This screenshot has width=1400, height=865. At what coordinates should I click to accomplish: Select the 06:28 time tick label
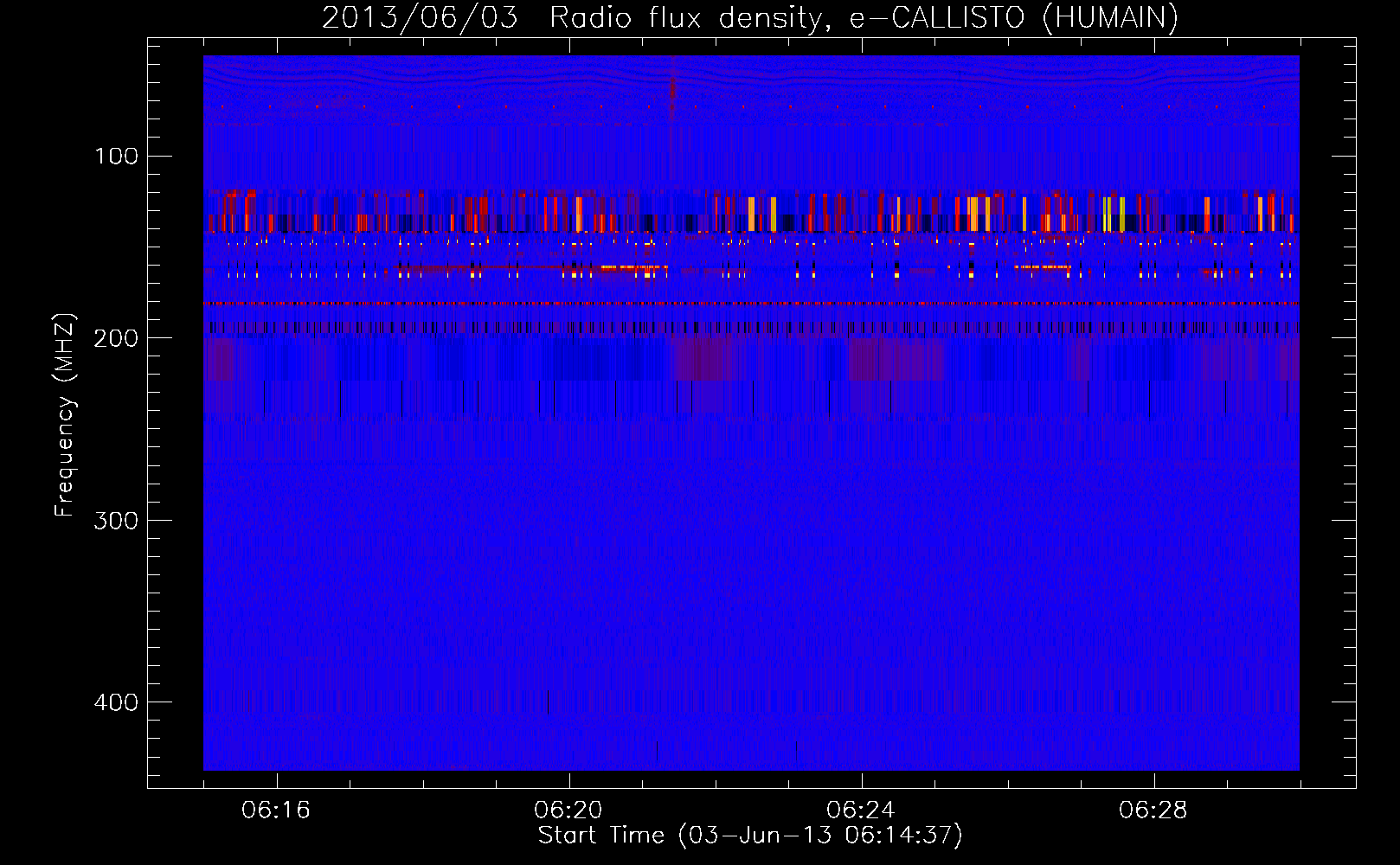[x=1153, y=811]
